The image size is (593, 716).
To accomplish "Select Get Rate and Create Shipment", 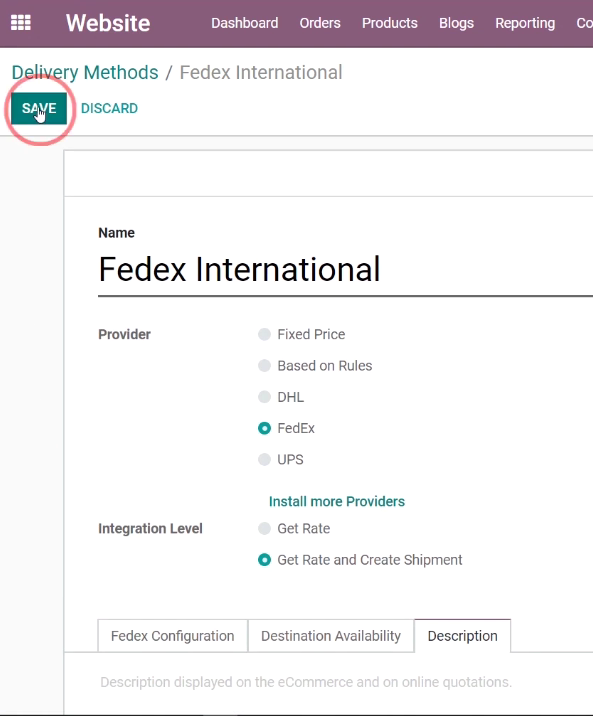I will (x=264, y=560).
